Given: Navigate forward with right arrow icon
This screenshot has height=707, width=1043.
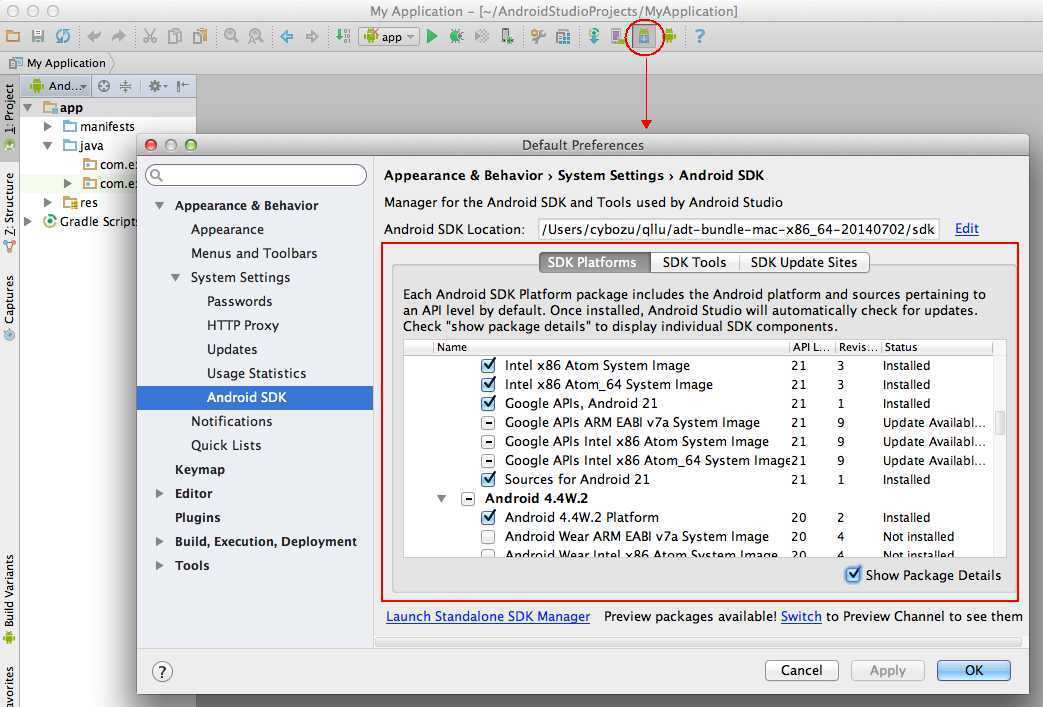Looking at the screenshot, I should tap(312, 37).
